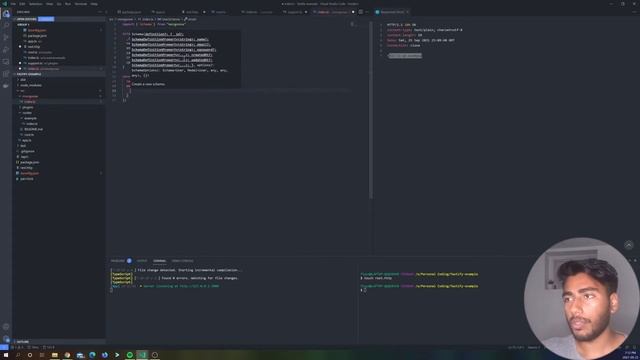
Task: Open the Extensions view in the activity bar
Action: pyautogui.click(x=6, y=74)
